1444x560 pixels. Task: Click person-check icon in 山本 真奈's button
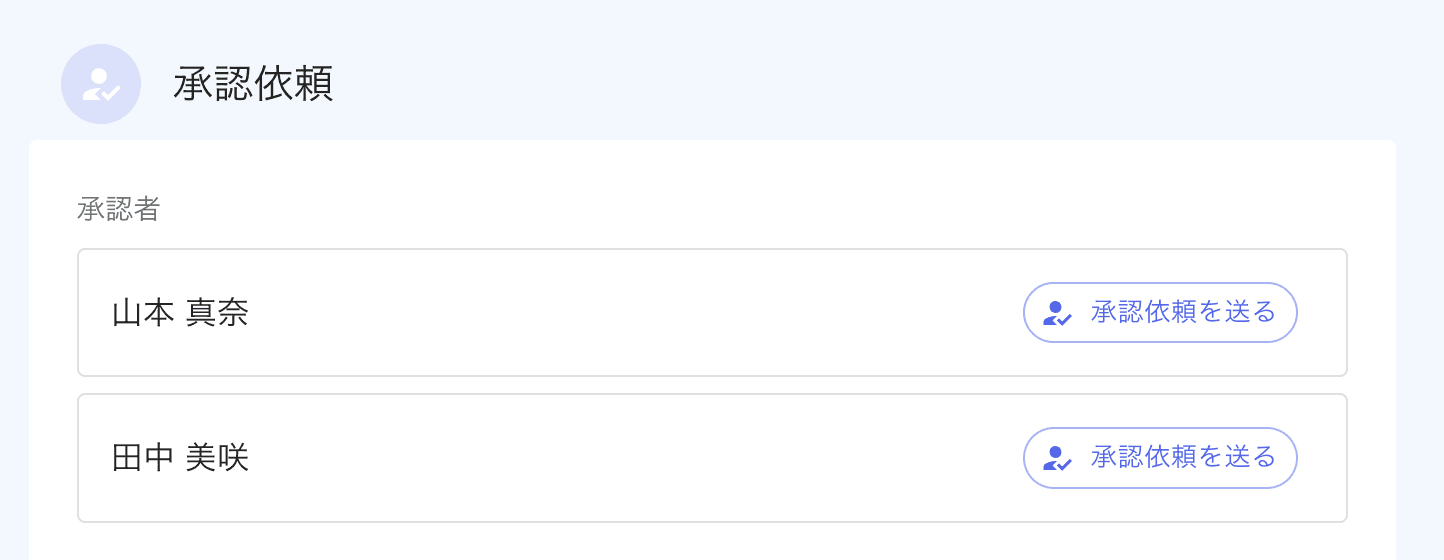pos(1057,314)
